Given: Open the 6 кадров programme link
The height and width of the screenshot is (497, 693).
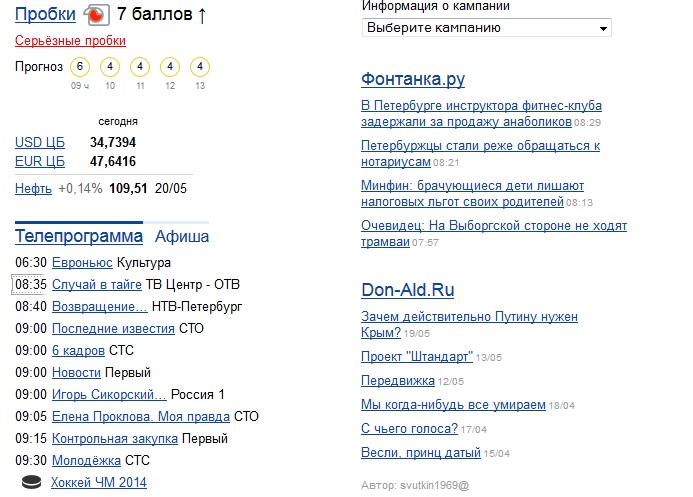Looking at the screenshot, I should click(78, 350).
